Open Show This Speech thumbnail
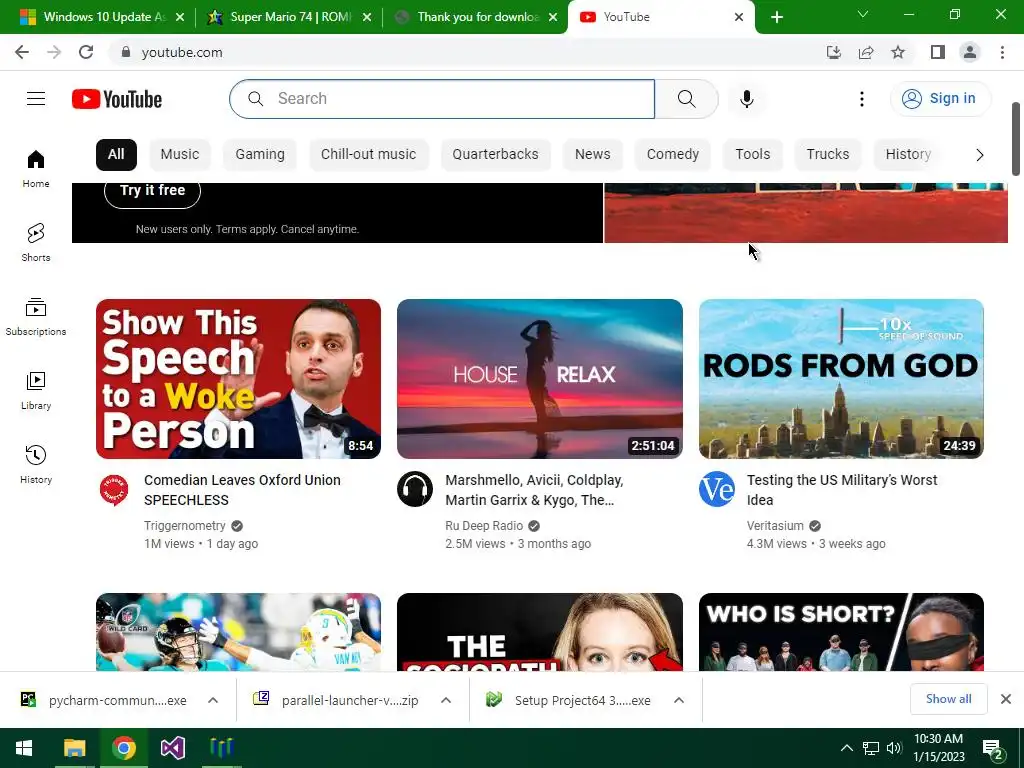Image resolution: width=1024 pixels, height=768 pixels. 238,379
